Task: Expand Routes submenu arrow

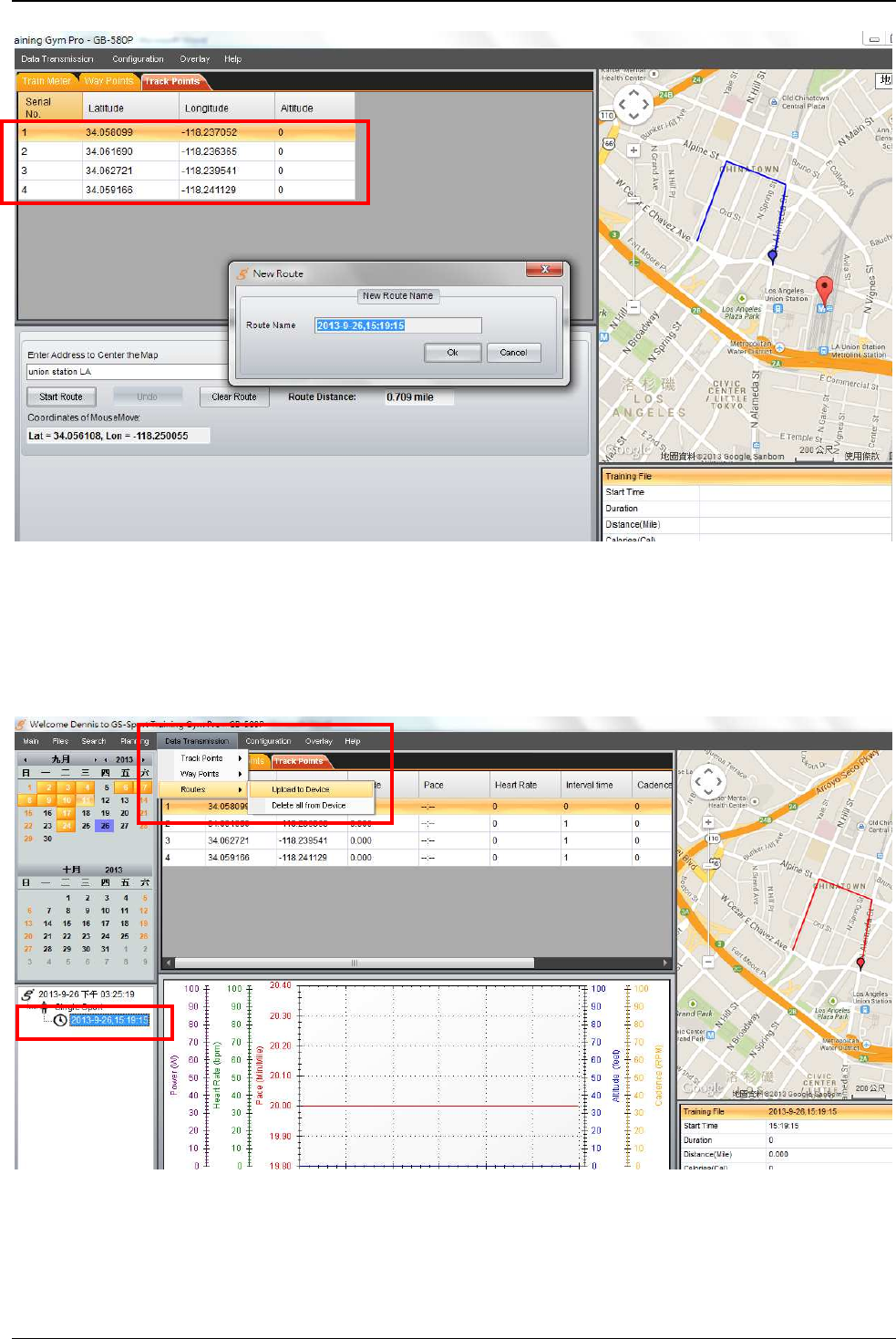Action: 241,789
